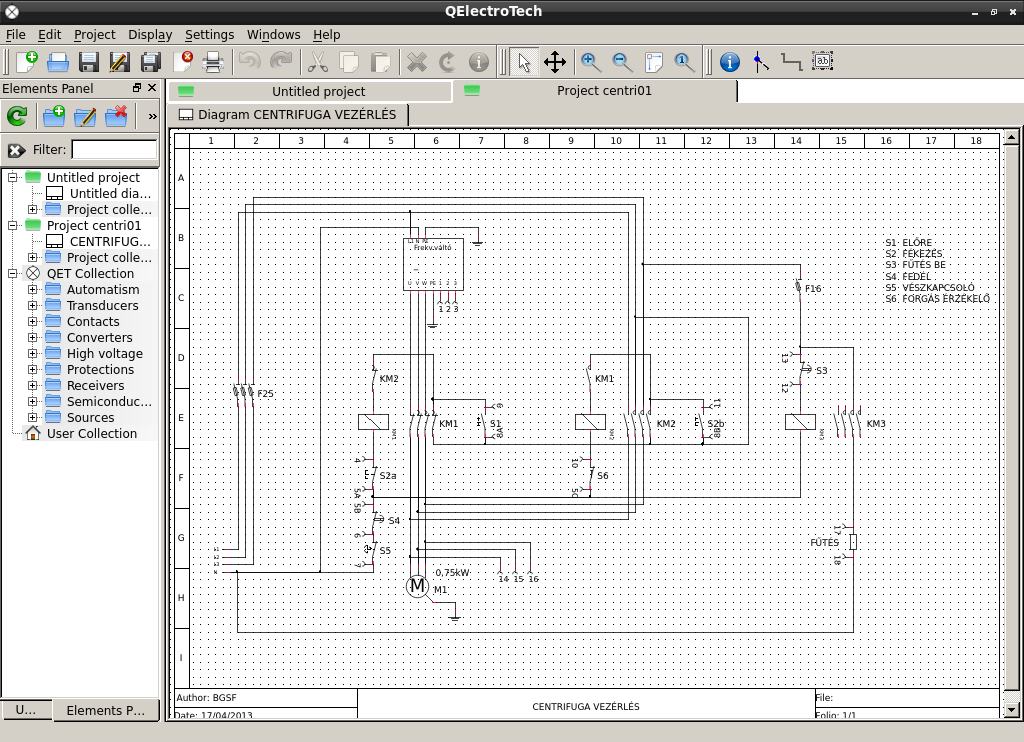
Task: Expand the Automatism folder
Action: 32,290
